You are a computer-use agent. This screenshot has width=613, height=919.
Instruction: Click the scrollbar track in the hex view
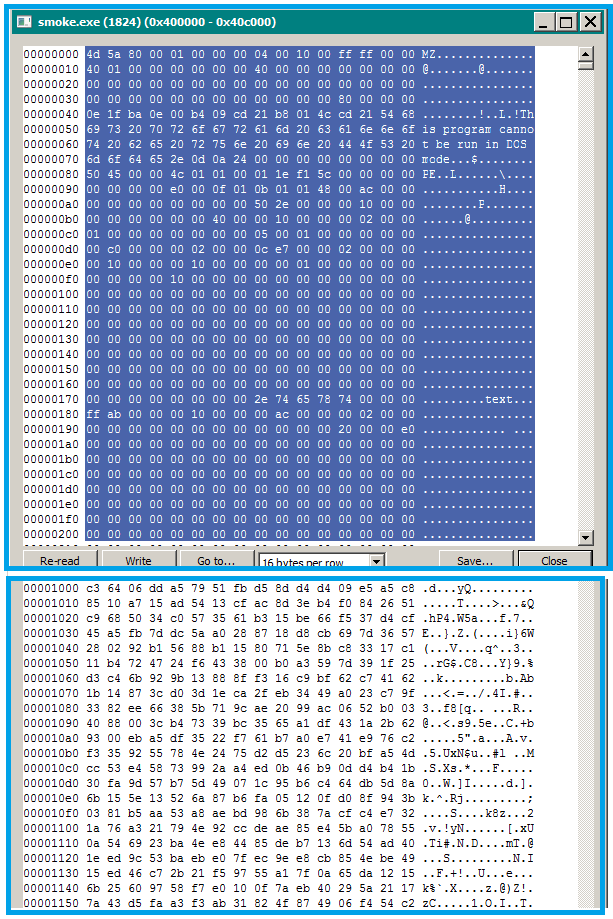[586, 300]
